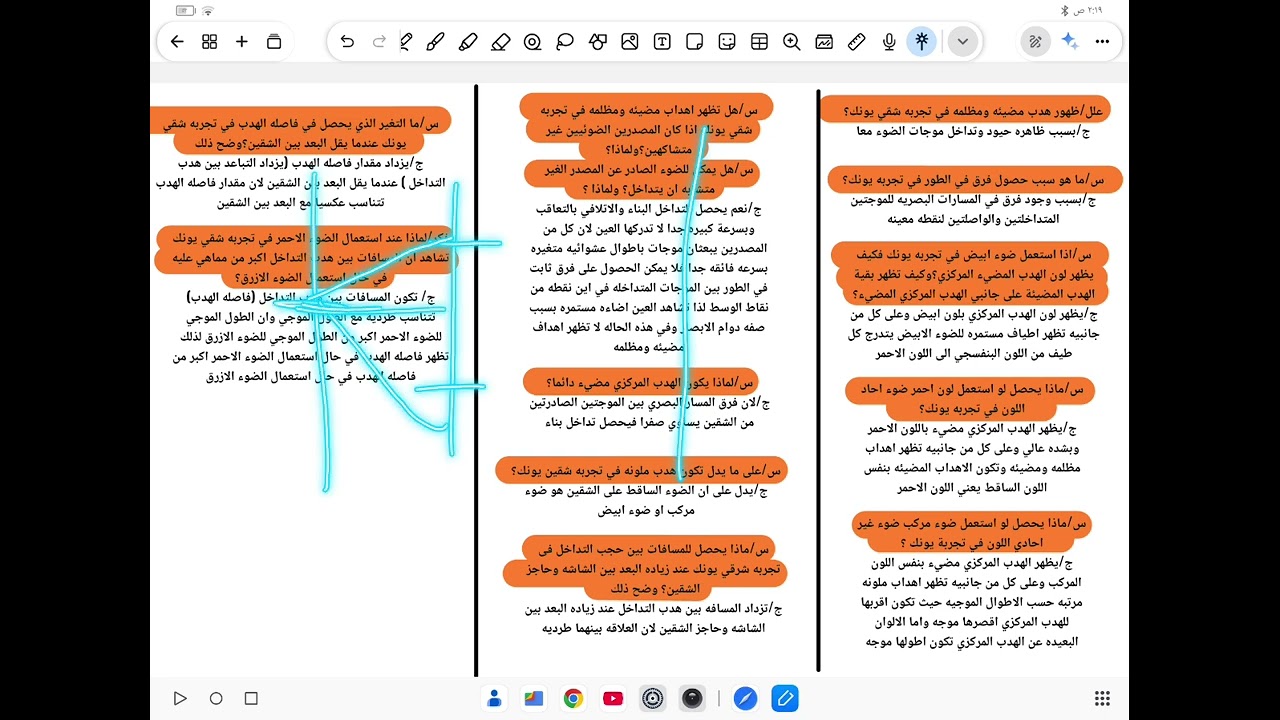Add a sticky note
Screen dimensions: 1280x720
click(x=695, y=42)
